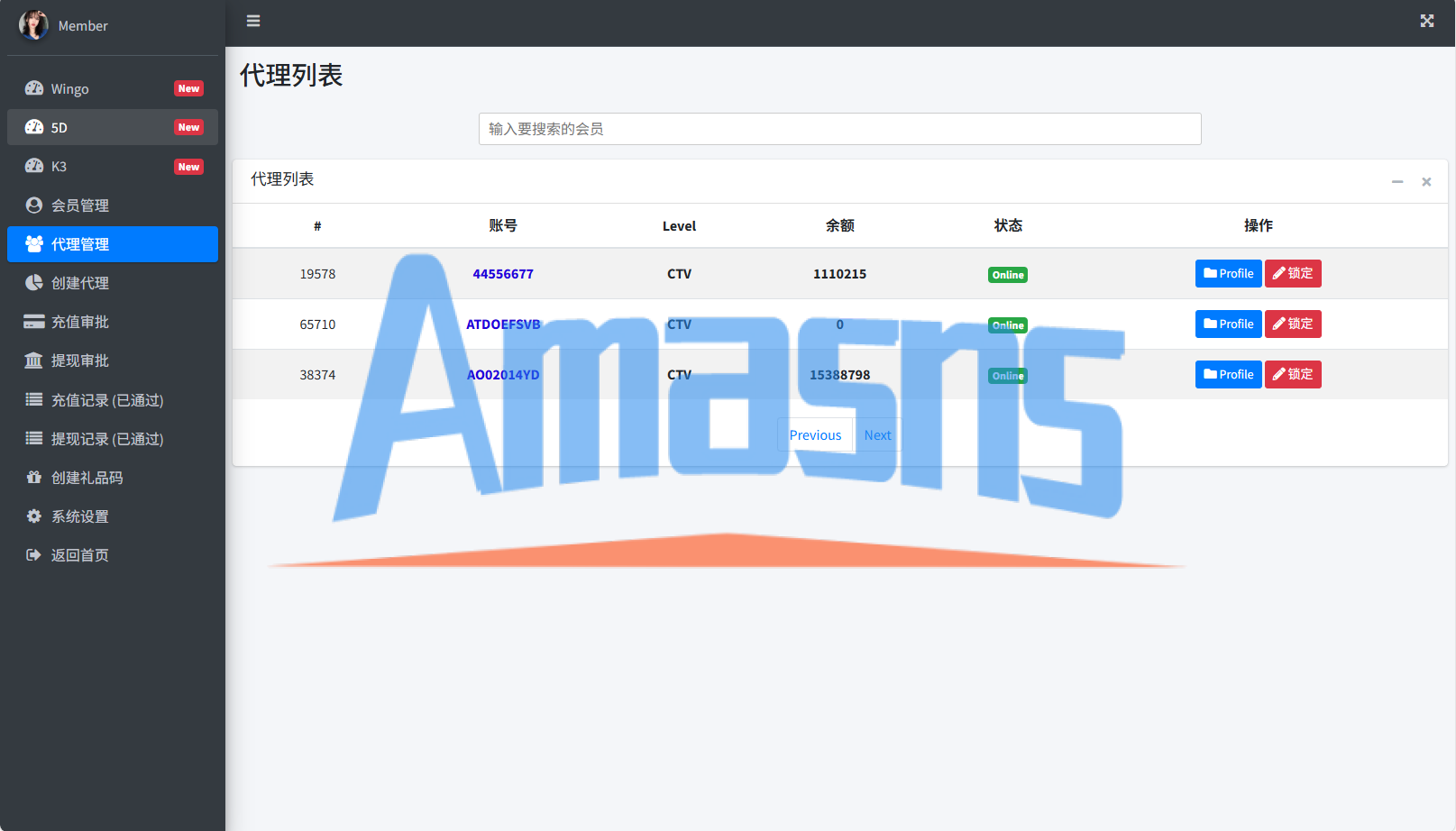Click the 充值审批 card icon
Screen dimensions: 1456x831
[34, 322]
